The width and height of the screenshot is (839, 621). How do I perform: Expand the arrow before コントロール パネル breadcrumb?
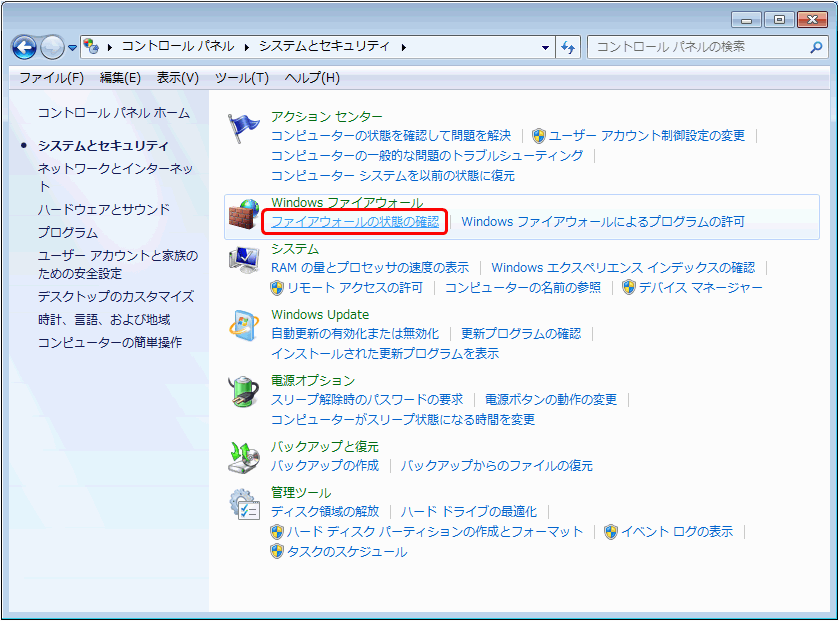click(109, 48)
